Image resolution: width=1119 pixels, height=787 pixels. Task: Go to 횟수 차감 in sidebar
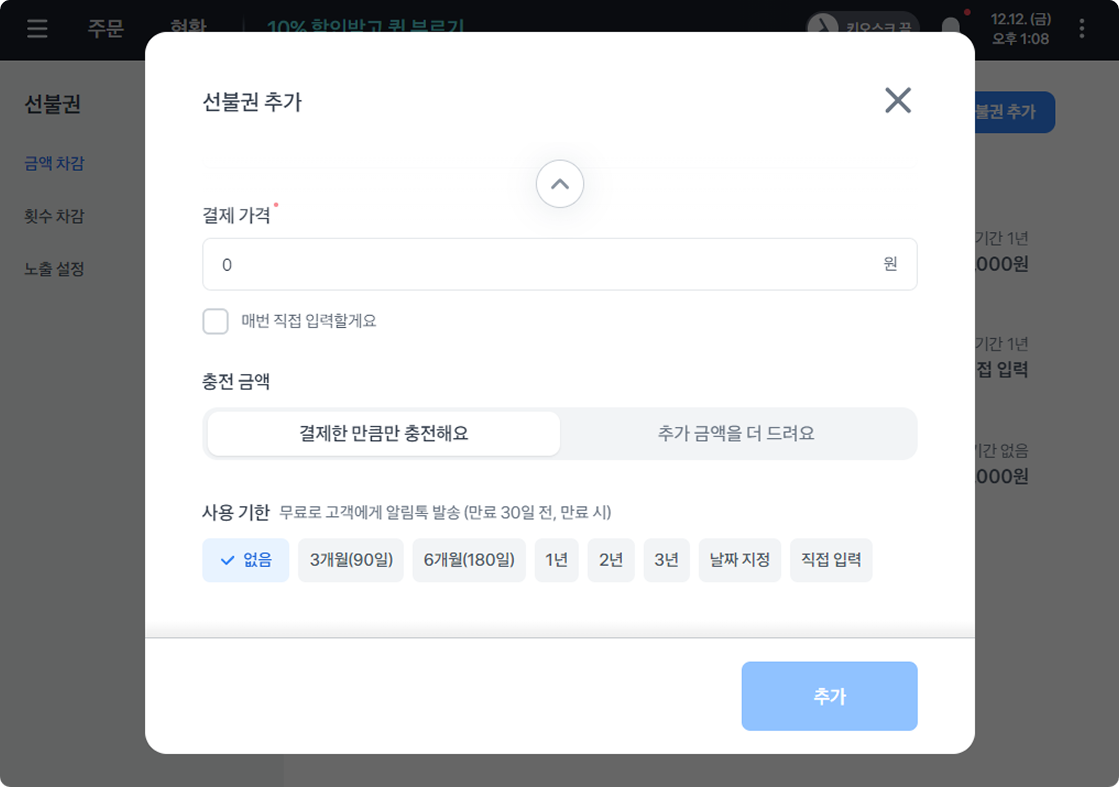pyautogui.click(x=54, y=216)
